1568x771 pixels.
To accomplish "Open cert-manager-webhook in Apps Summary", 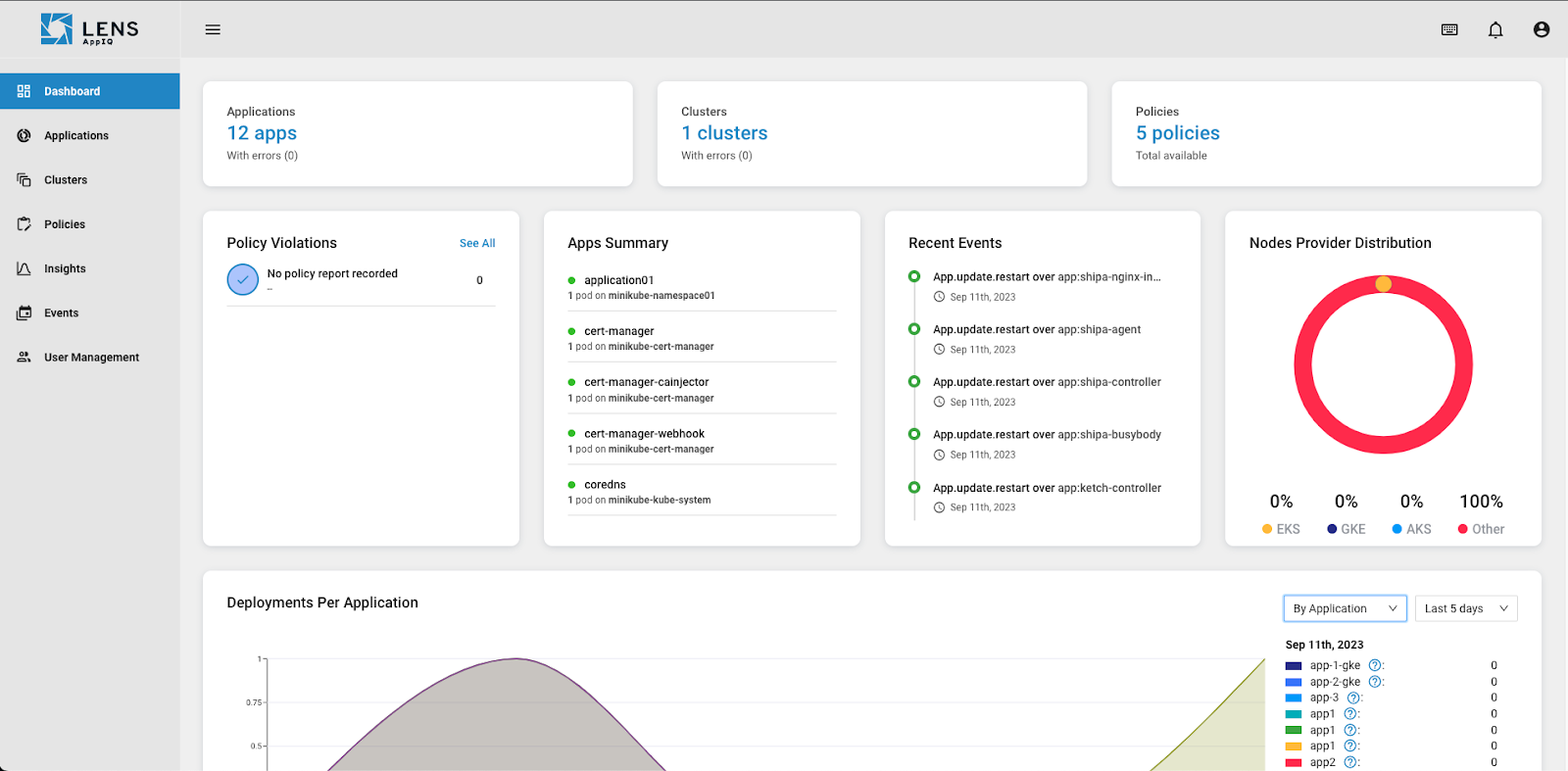I will tap(644, 433).
